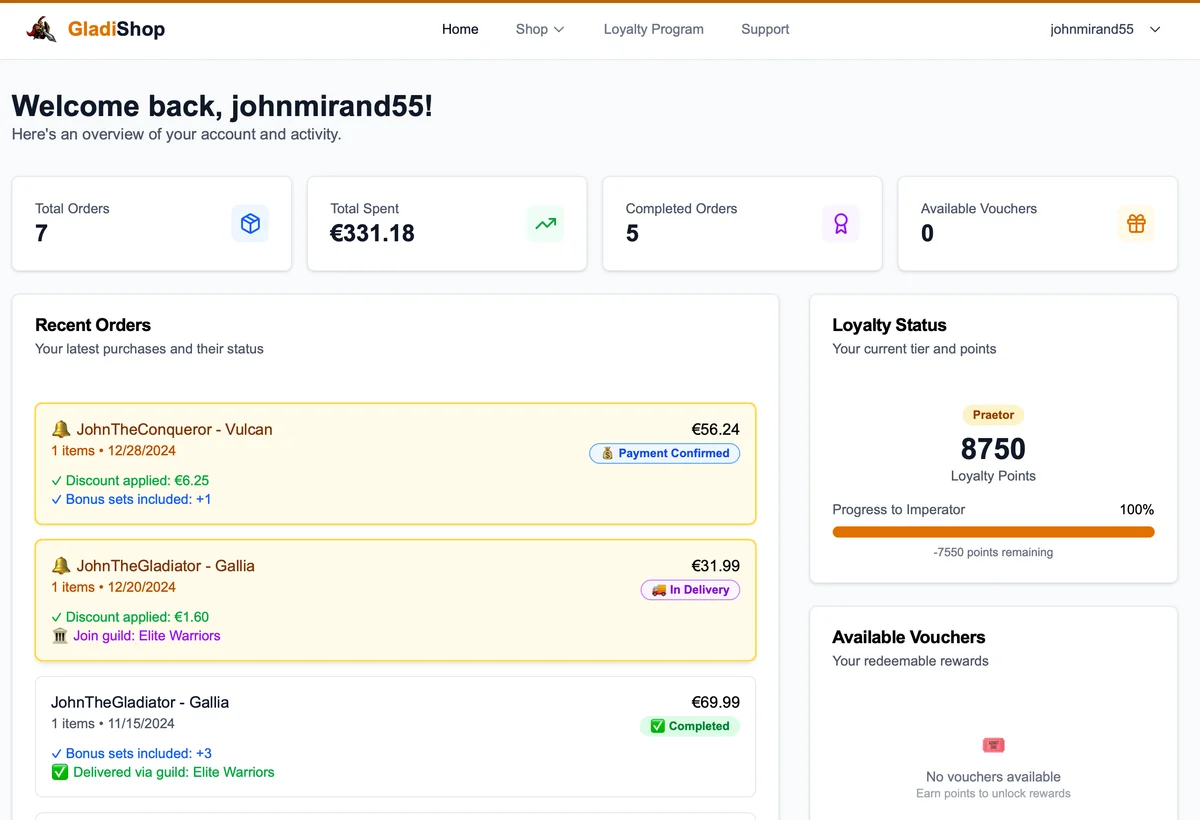This screenshot has height=820, width=1200.
Task: Click the bell icon on the JohnTheConqueror order
Action: (x=61, y=429)
